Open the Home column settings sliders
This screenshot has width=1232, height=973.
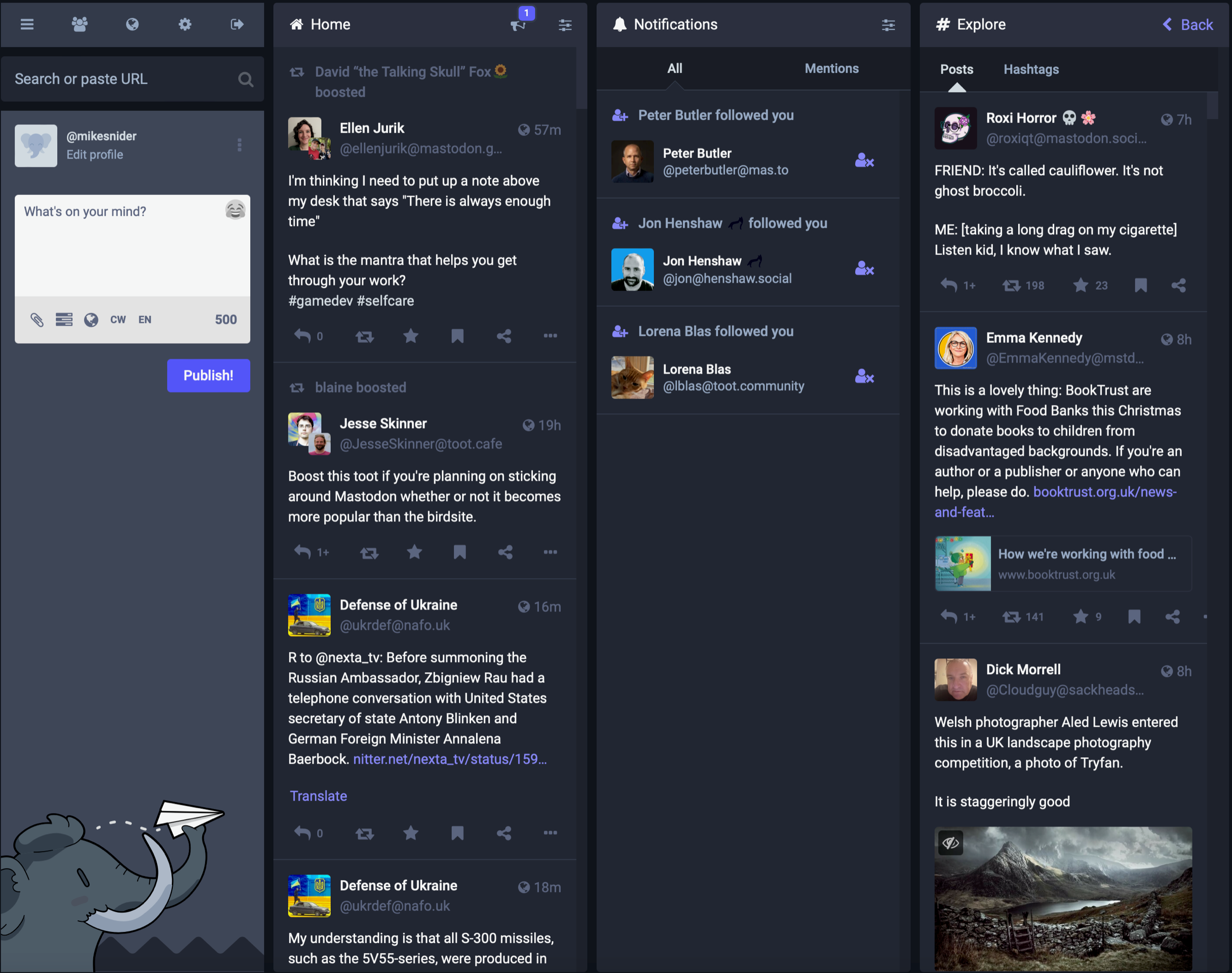coord(564,24)
